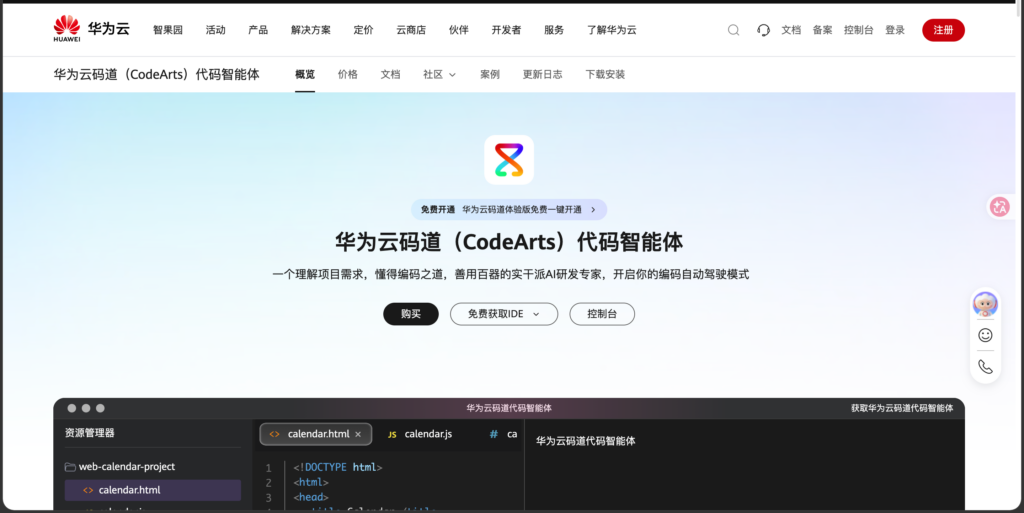Click the red 注册 button

[x=943, y=30]
